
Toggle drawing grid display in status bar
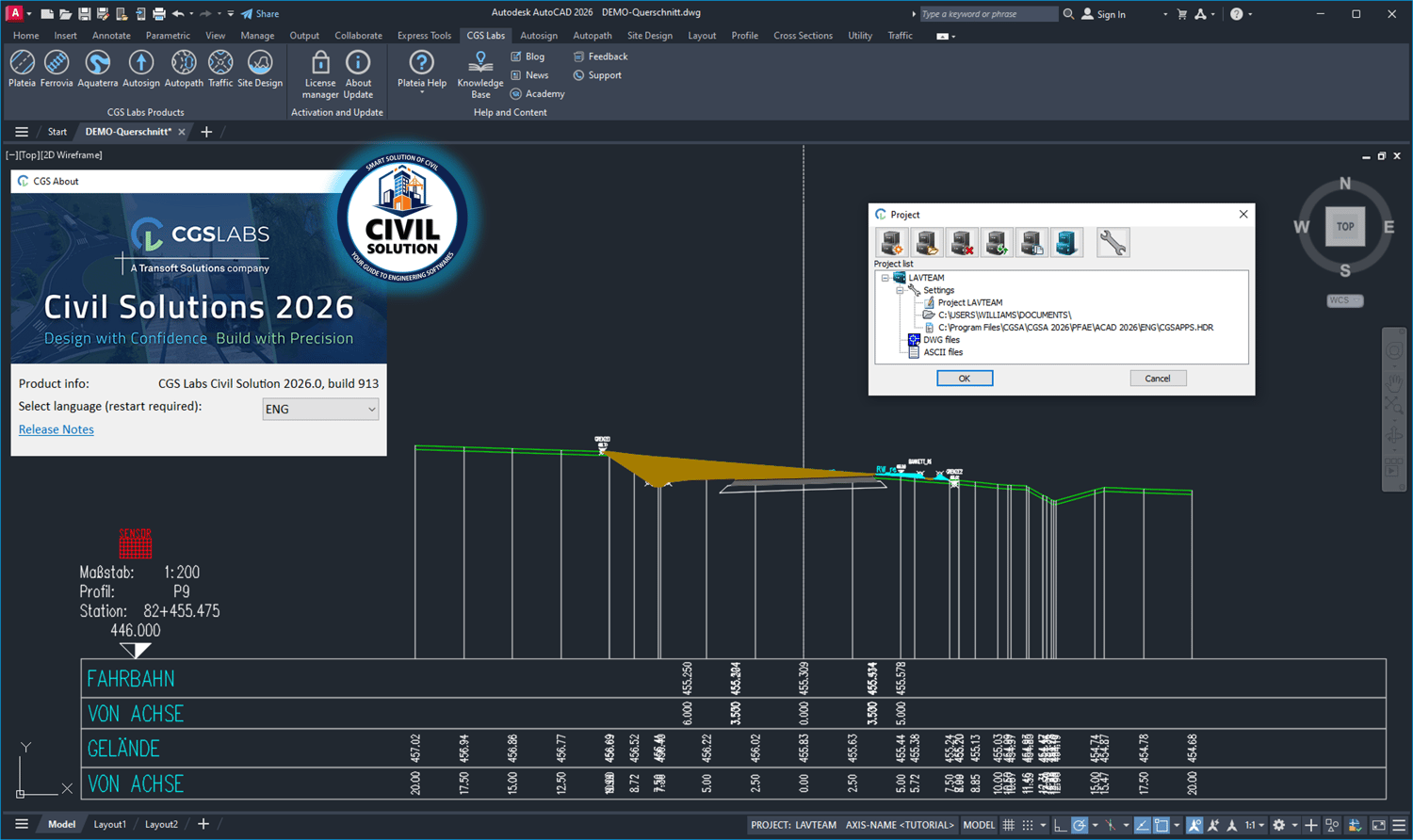[x=1008, y=825]
